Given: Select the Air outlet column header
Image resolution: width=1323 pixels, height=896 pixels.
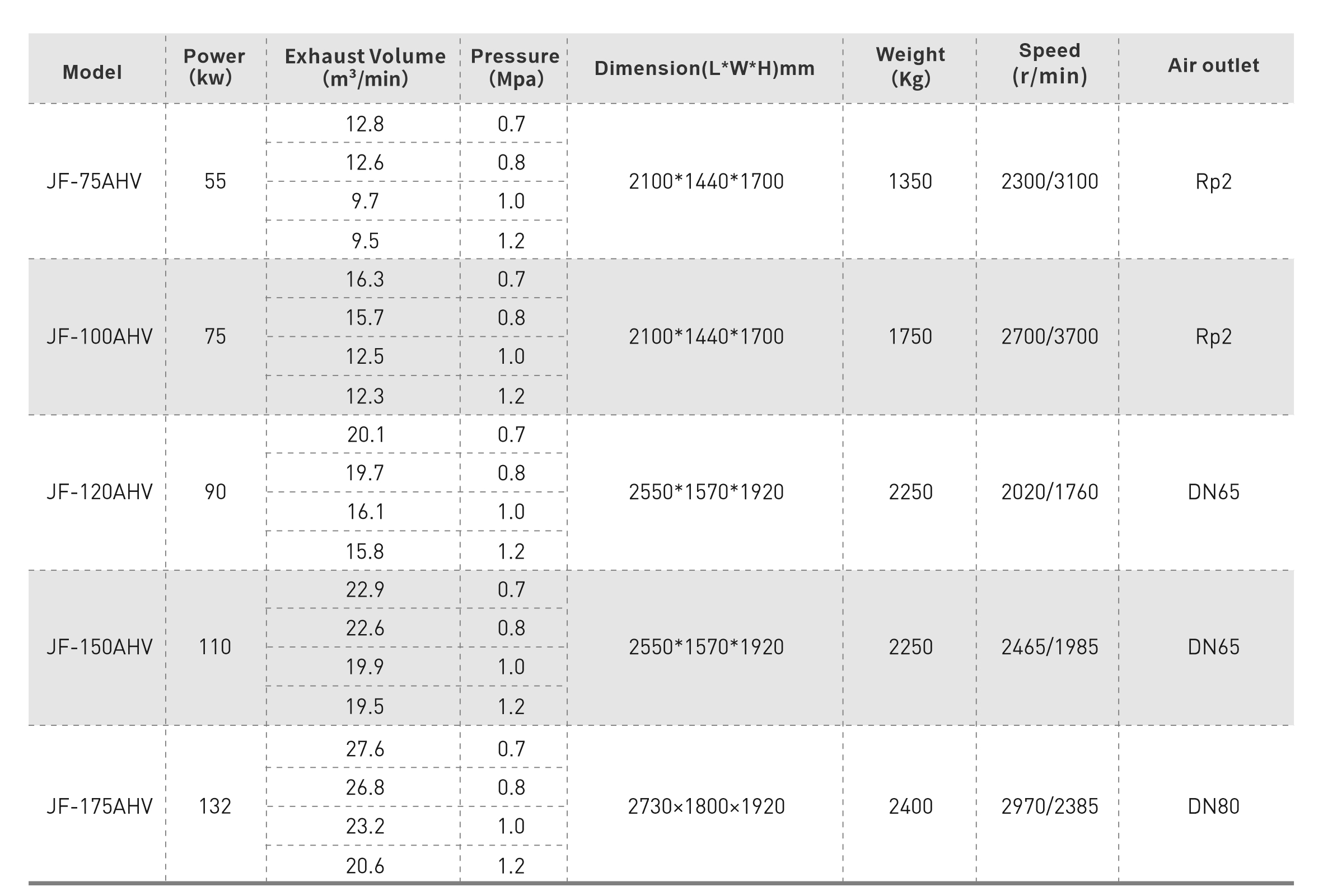Looking at the screenshot, I should pos(1213,65).
